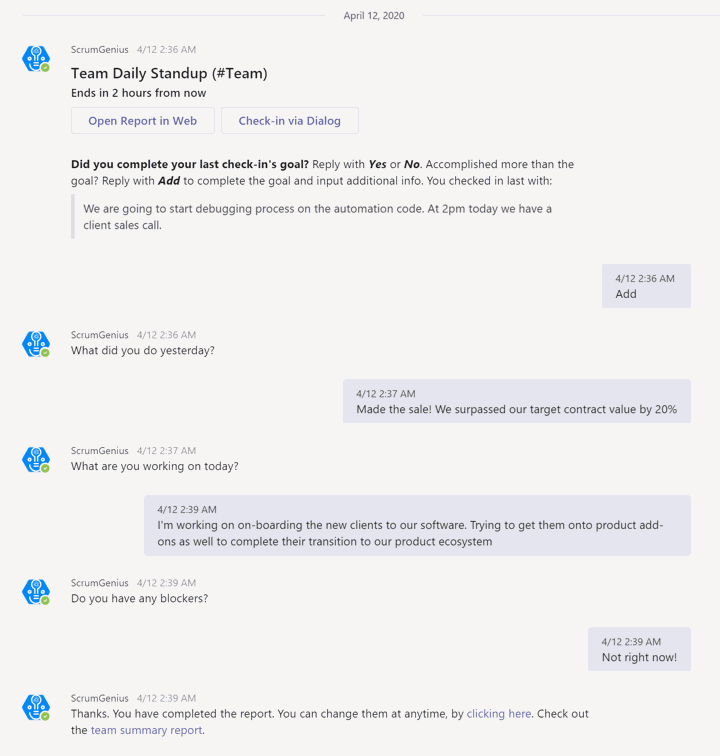Follow the 'clicking here' link
This screenshot has width=720, height=756.
[x=499, y=714]
